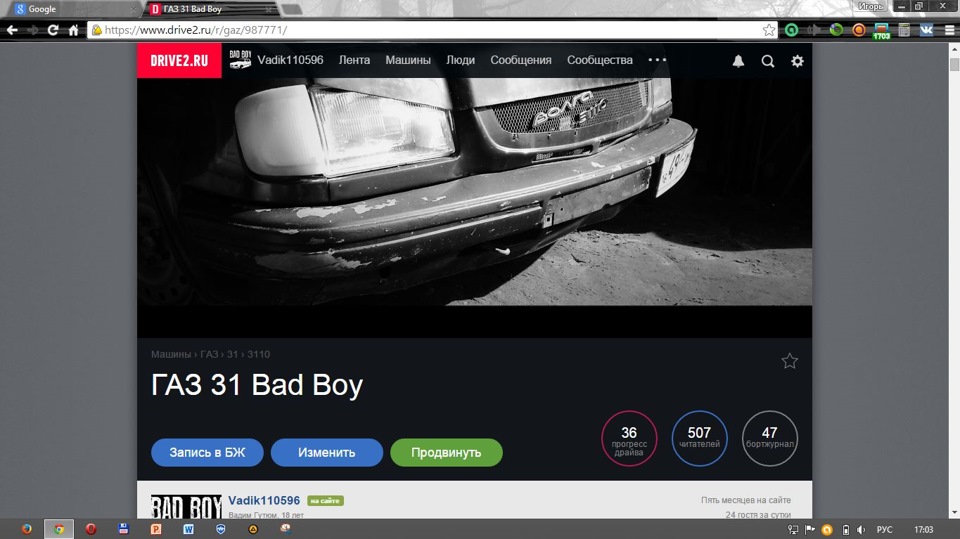This screenshot has height=539, width=960.
Task: Open the Сообщества menu item
Action: [600, 60]
